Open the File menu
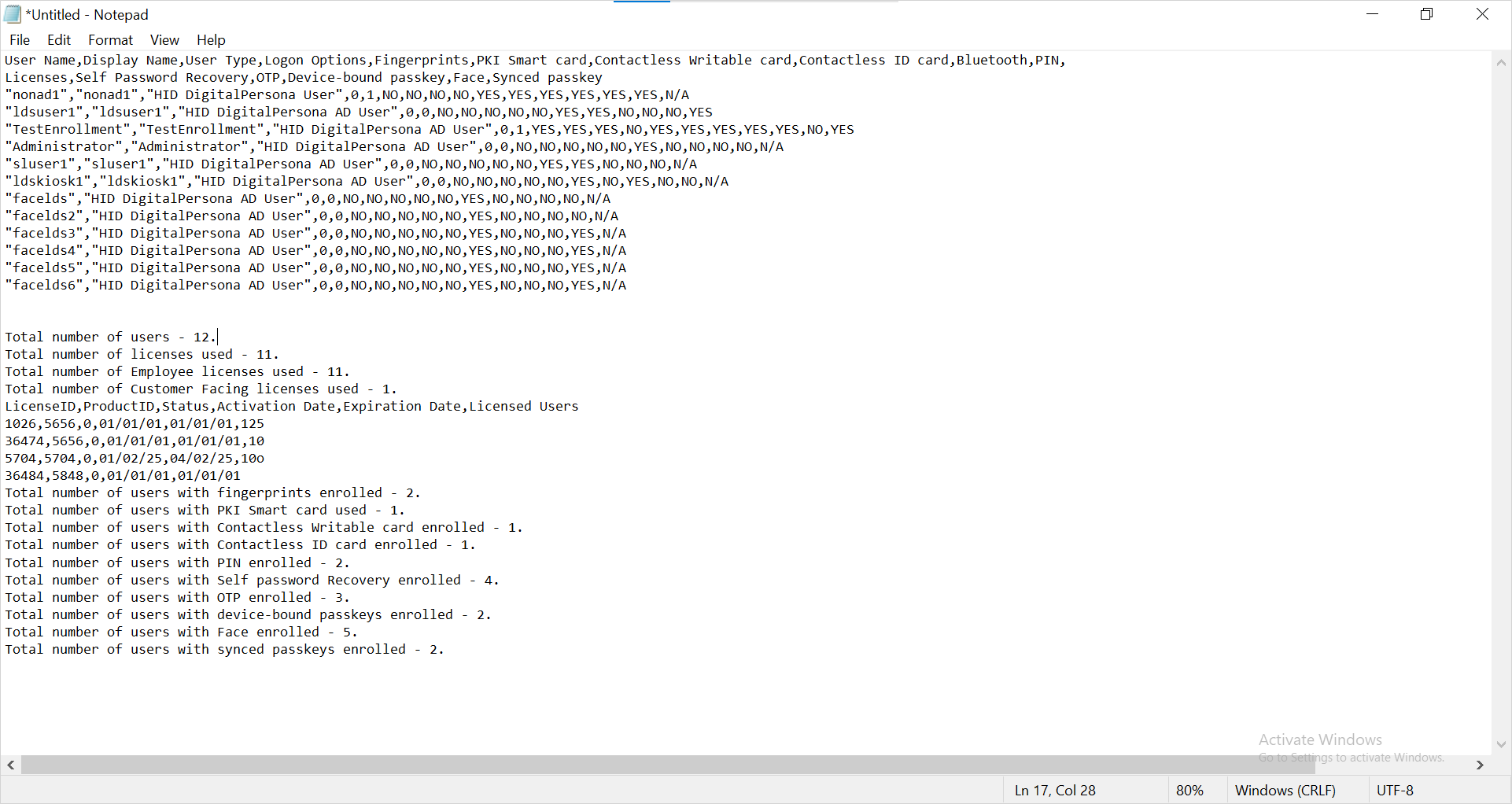This screenshot has height=804, width=1512. 20,40
